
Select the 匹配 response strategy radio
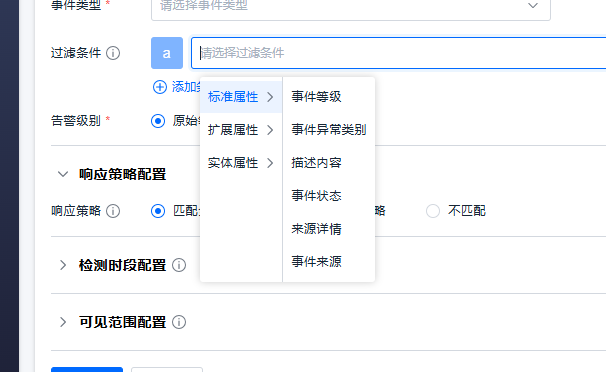[x=158, y=211]
